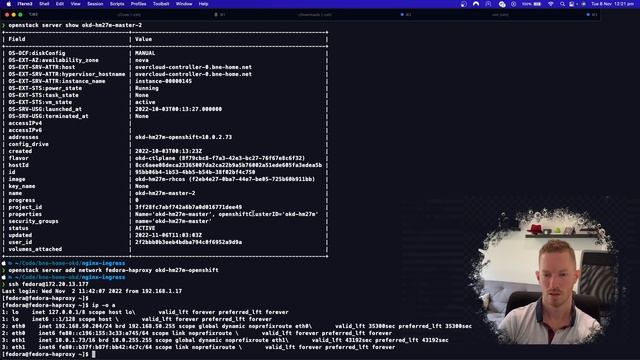Screen dimensions: 640x360
Task: Click the created timestamp 2022-10-03T00:13:23Z
Action: coord(168,151)
